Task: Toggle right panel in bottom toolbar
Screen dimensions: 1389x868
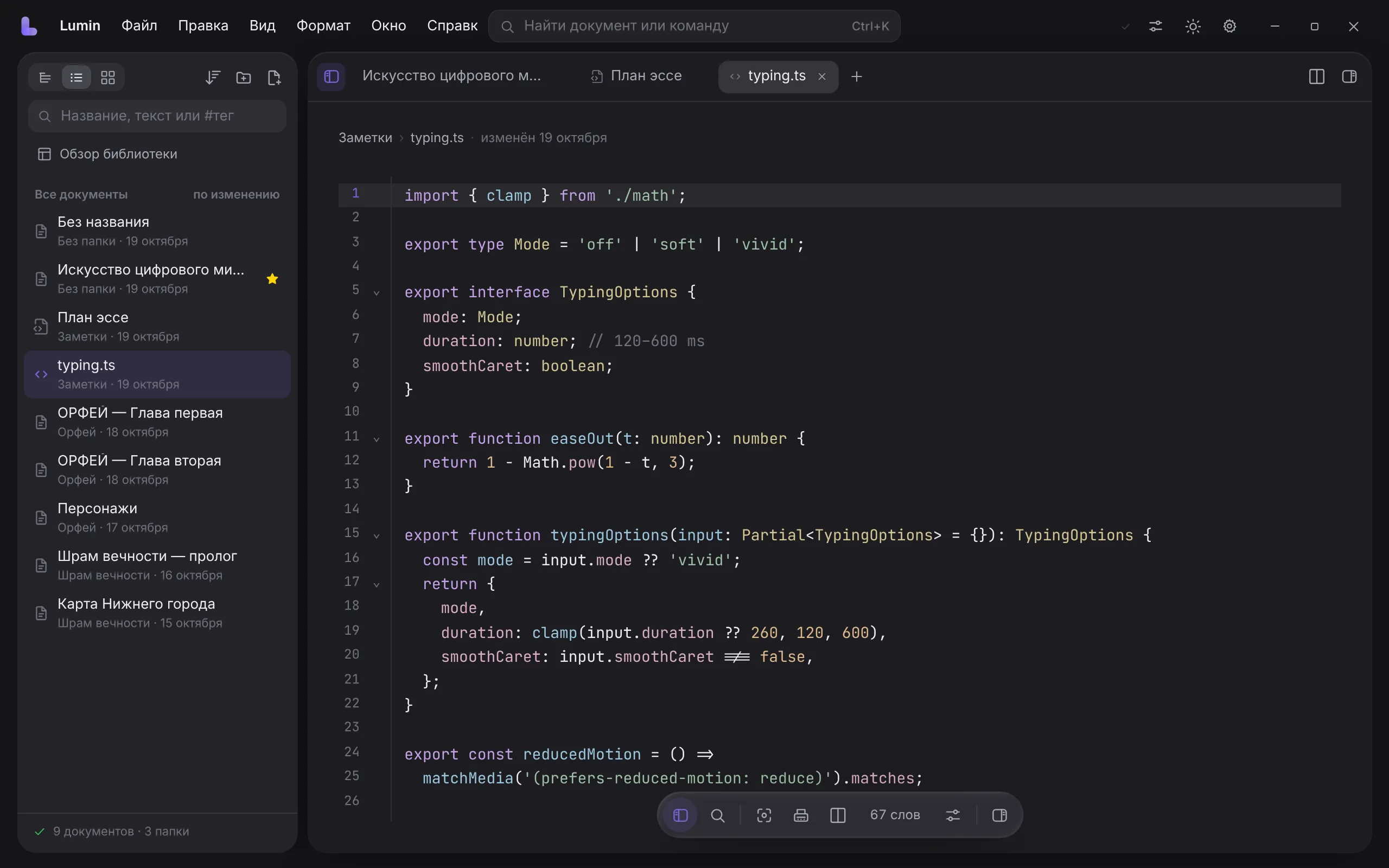Action: click(x=999, y=815)
